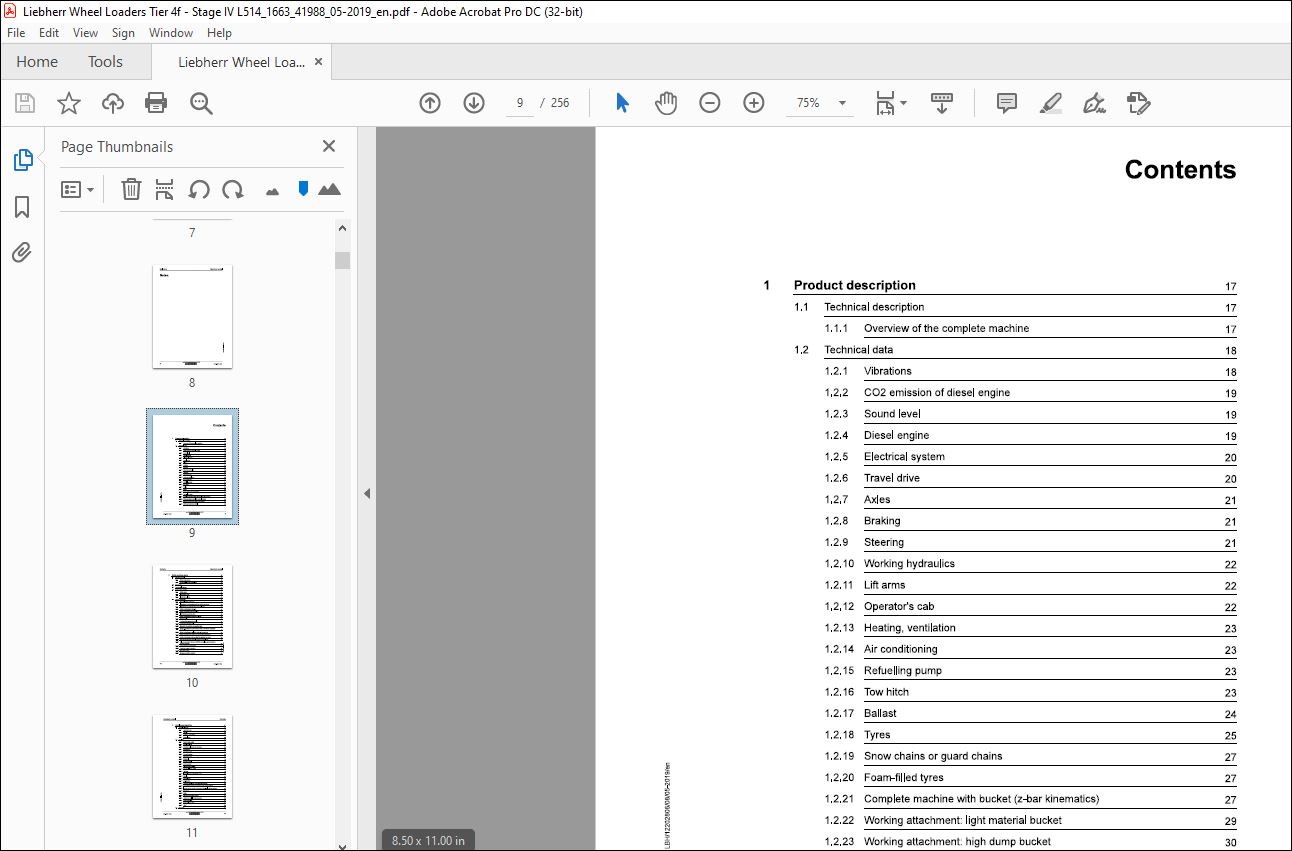Open the View menu
Viewport: 1292px width, 851px height.
pos(85,33)
